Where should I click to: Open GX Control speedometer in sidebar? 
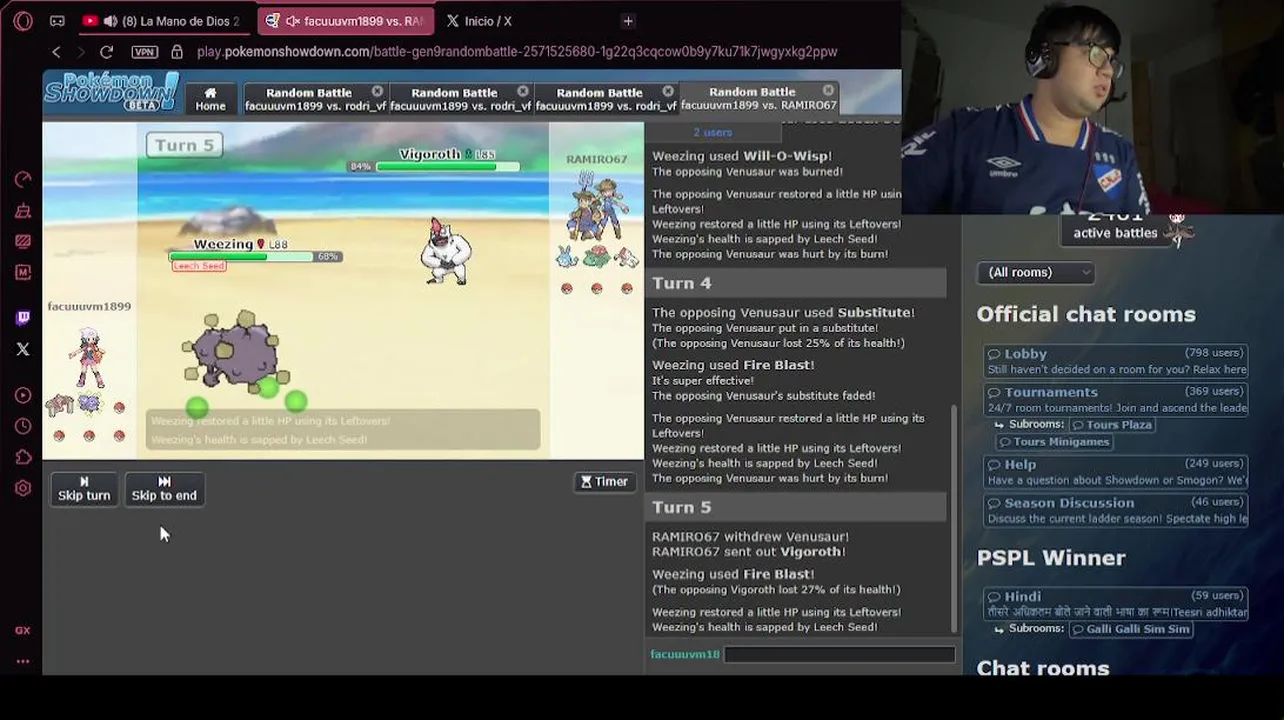[x=23, y=180]
